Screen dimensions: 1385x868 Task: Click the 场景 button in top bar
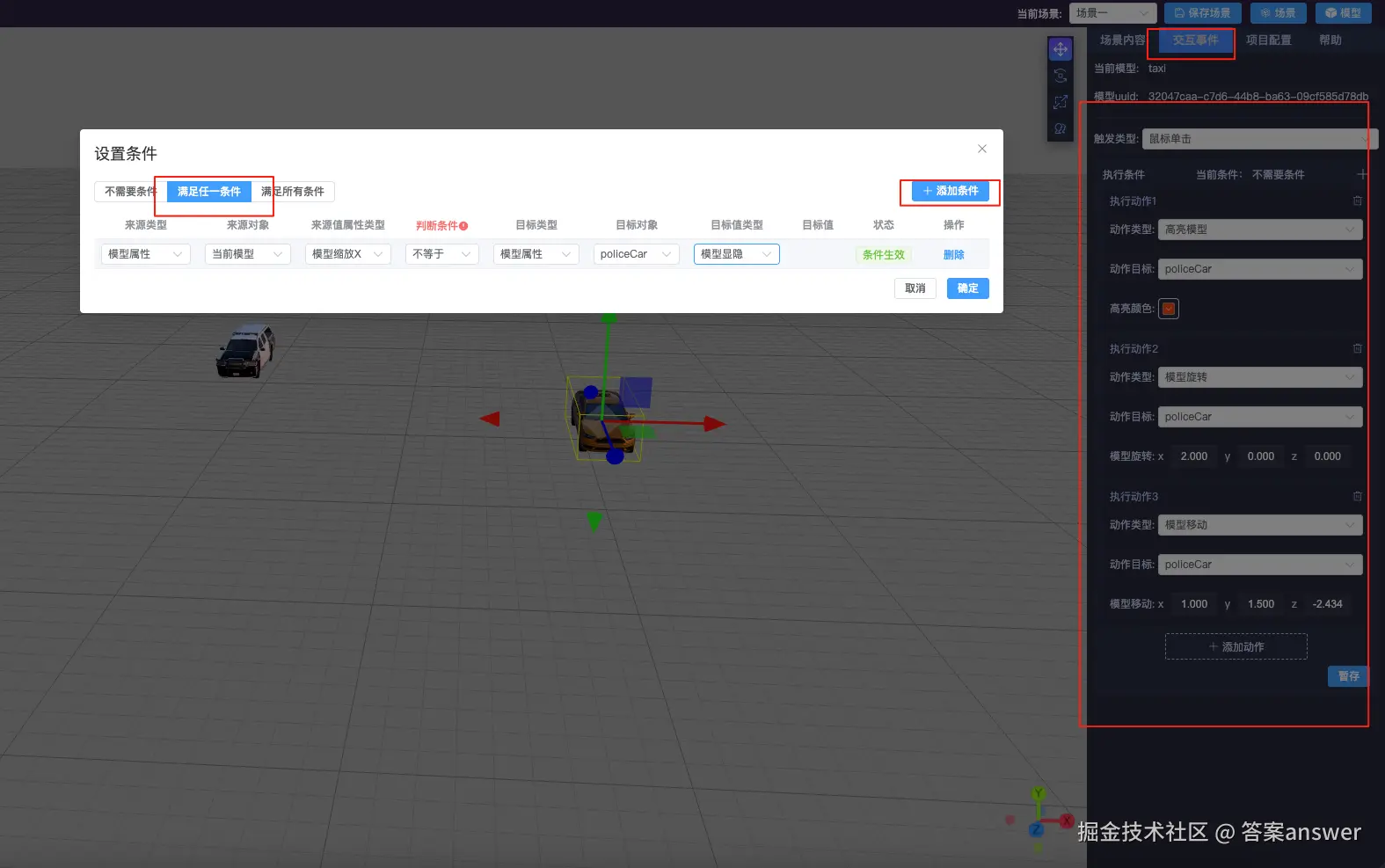pyautogui.click(x=1279, y=13)
